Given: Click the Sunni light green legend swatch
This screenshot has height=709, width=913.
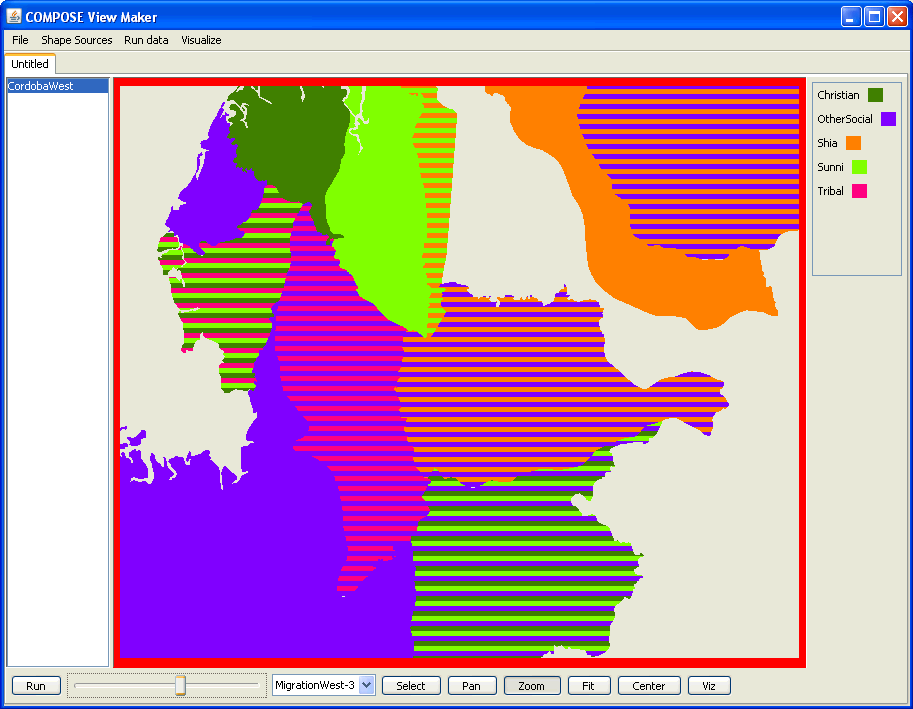Looking at the screenshot, I should click(x=859, y=167).
